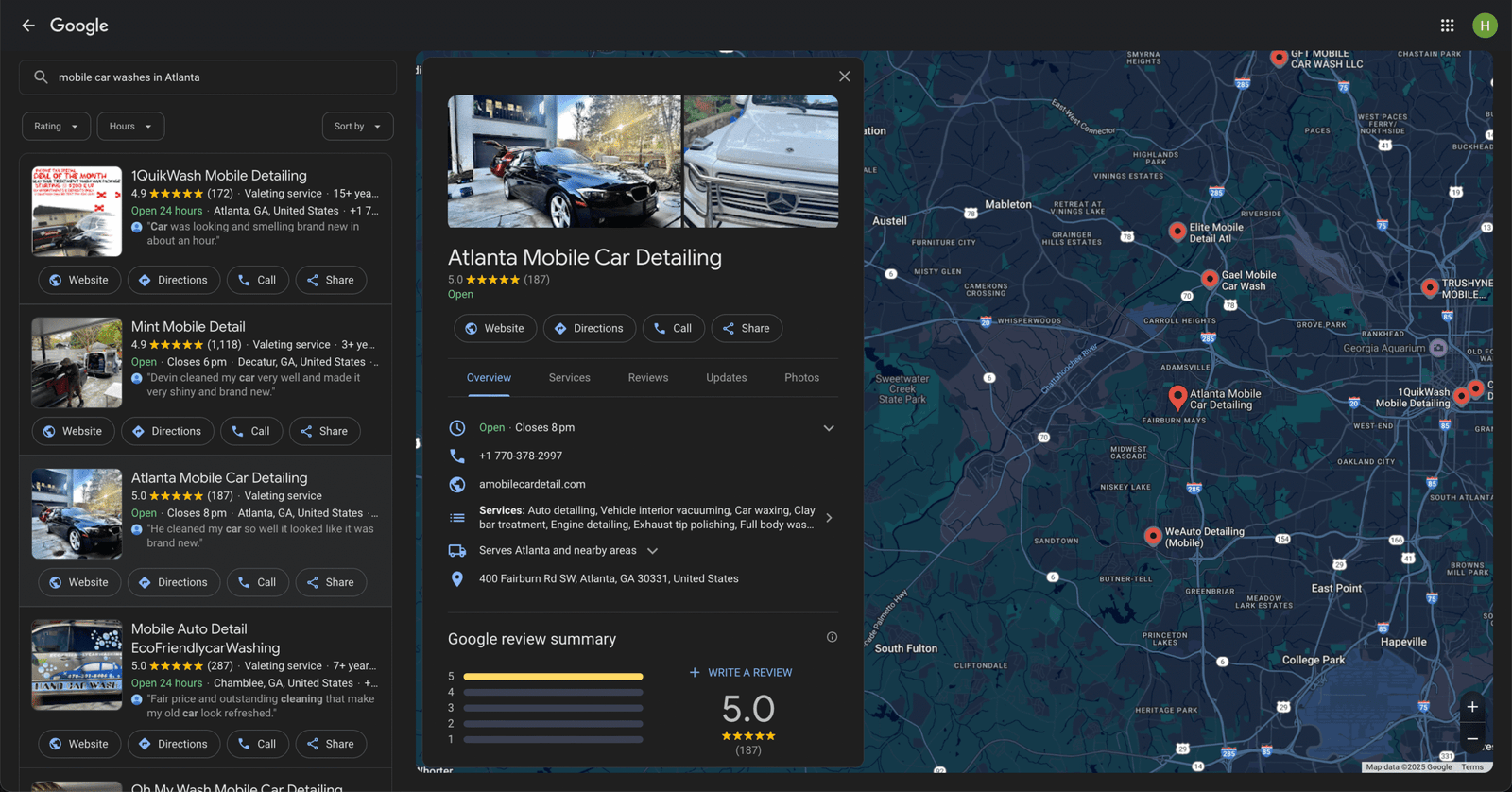Image resolution: width=1512 pixels, height=792 pixels.
Task: Switch to the Photos tab
Action: (x=801, y=378)
